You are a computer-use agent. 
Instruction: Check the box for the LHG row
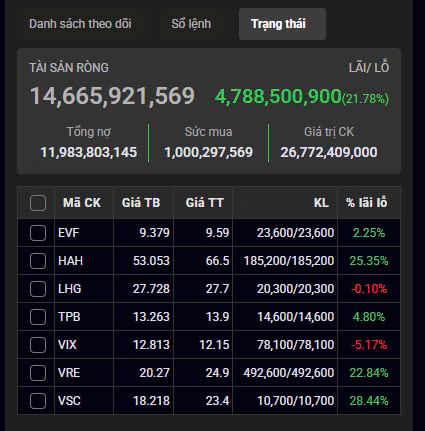[x=38, y=289]
